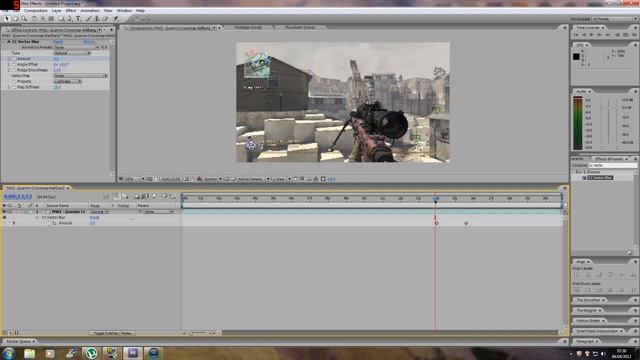Select the Rectangle Mask tool
Screen dimensions: 640x360
click(x=61, y=18)
